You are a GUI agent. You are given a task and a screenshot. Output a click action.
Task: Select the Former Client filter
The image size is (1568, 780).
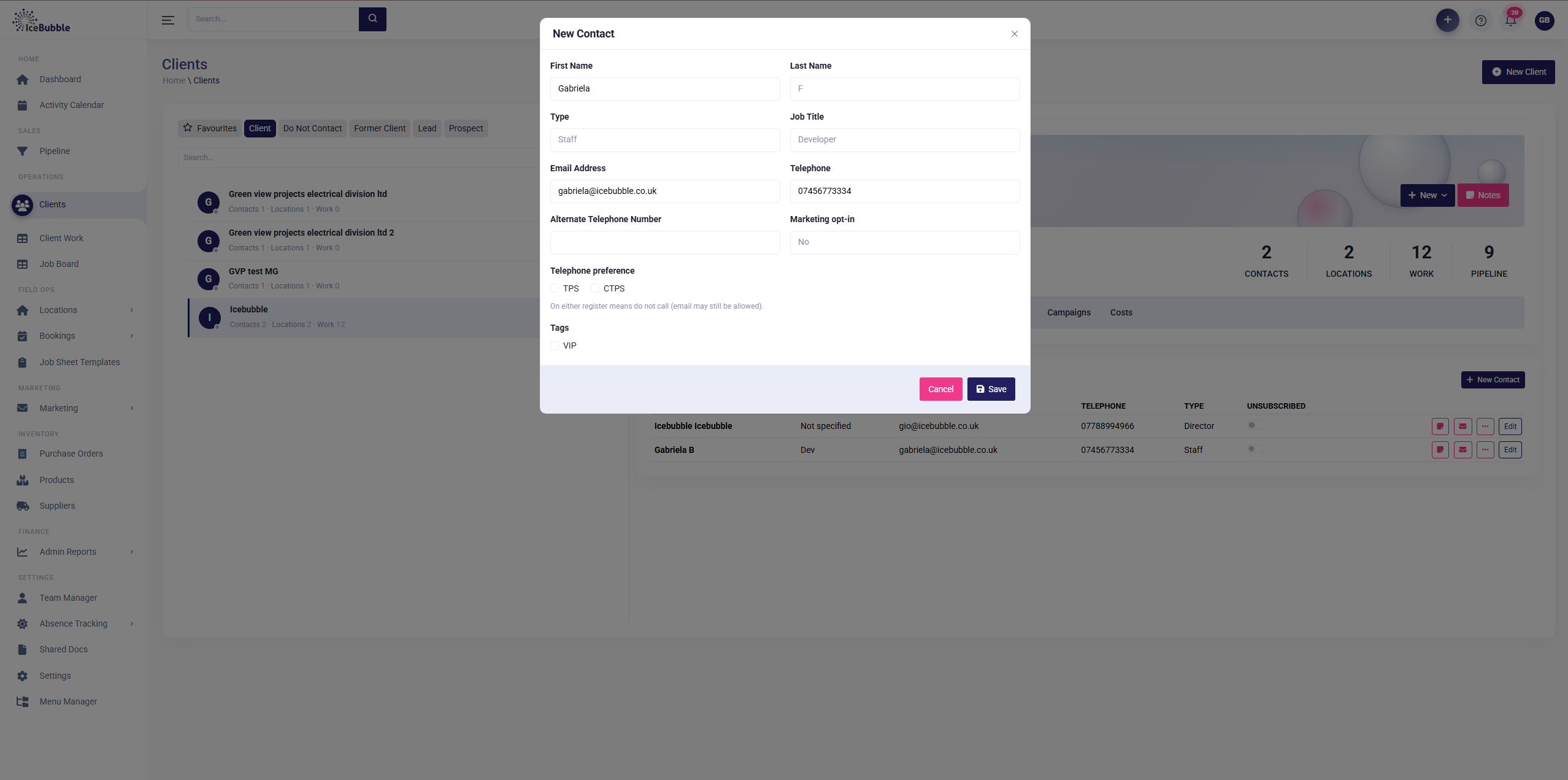click(380, 129)
